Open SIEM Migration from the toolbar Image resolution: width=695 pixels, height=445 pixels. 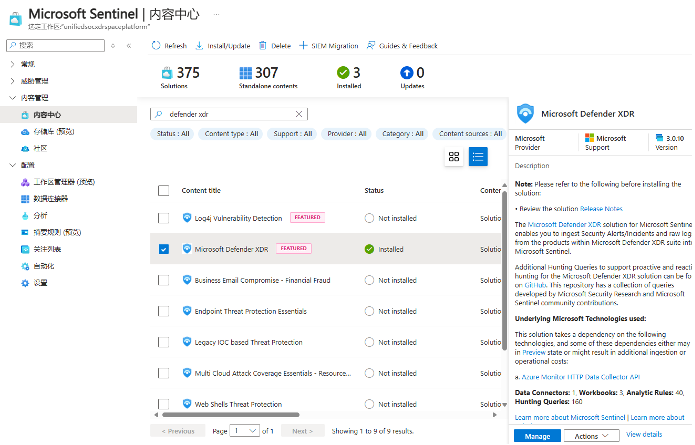[x=328, y=46]
